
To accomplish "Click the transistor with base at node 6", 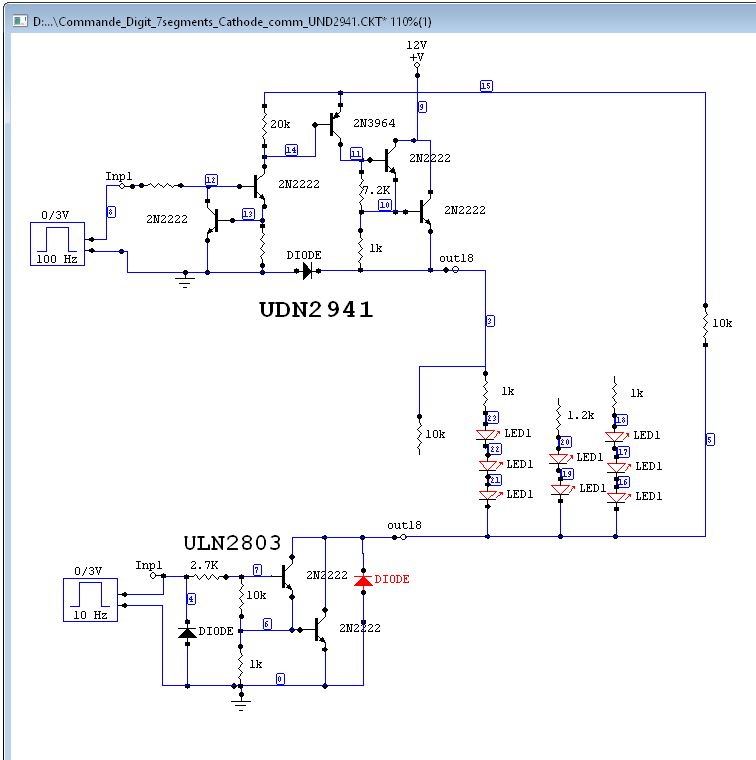I will pyautogui.click(x=318, y=629).
